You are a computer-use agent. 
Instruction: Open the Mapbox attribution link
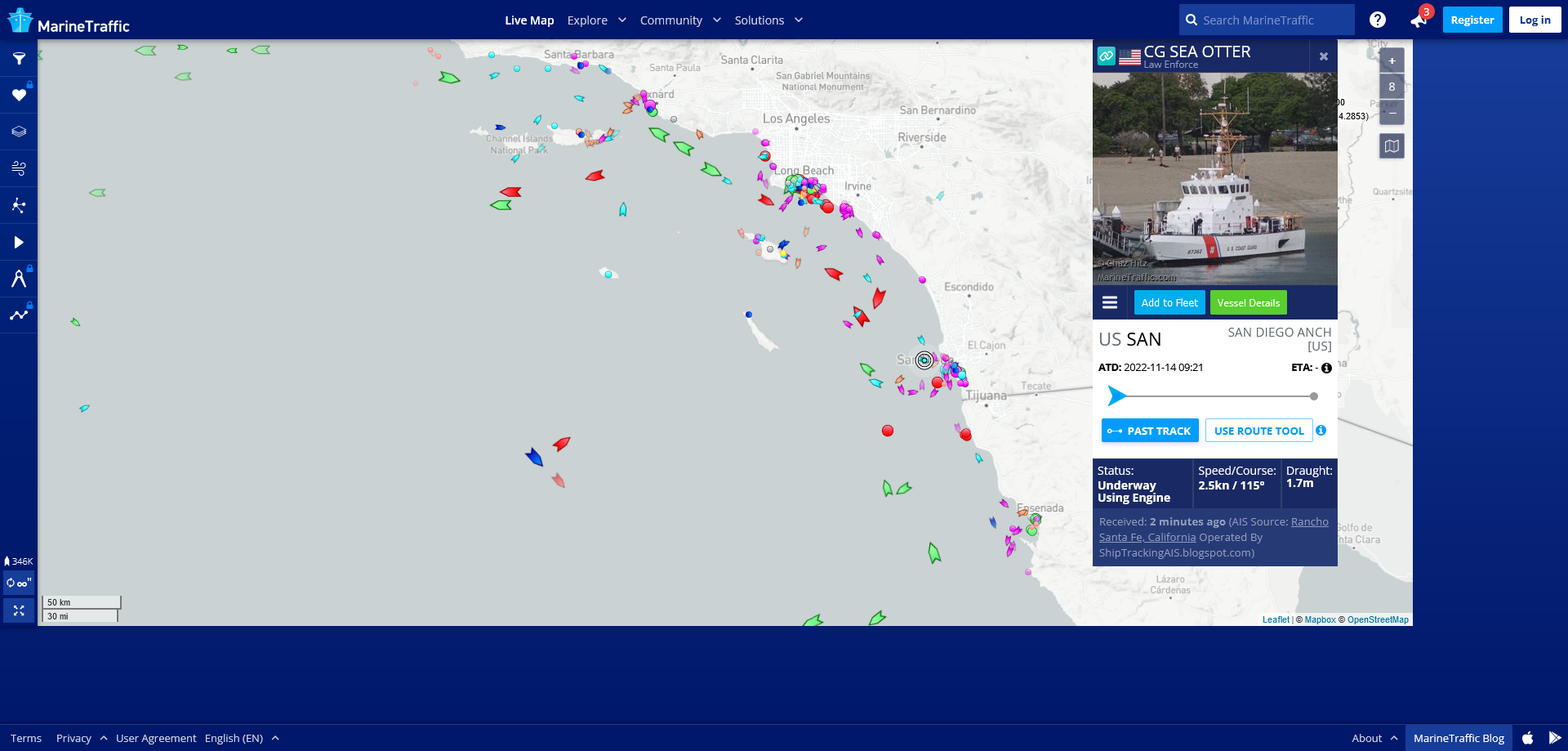pyautogui.click(x=1321, y=619)
